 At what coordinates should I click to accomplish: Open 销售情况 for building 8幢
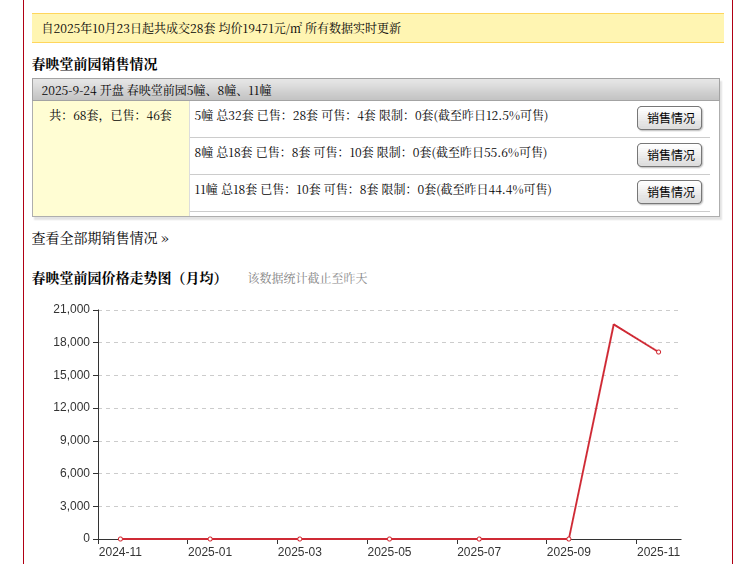pyautogui.click(x=669, y=155)
